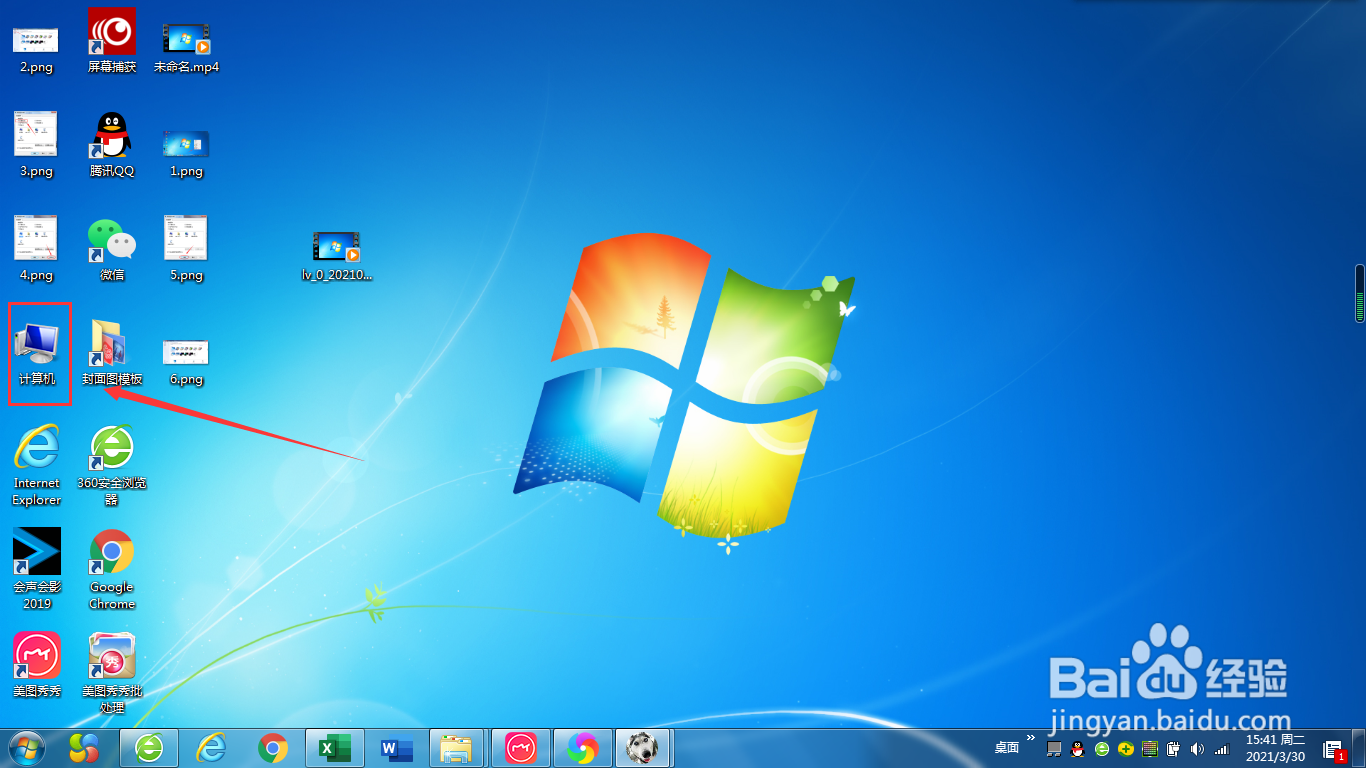The image size is (1366, 768).
Task: Select the 6.png file on desktop
Action: click(x=186, y=362)
